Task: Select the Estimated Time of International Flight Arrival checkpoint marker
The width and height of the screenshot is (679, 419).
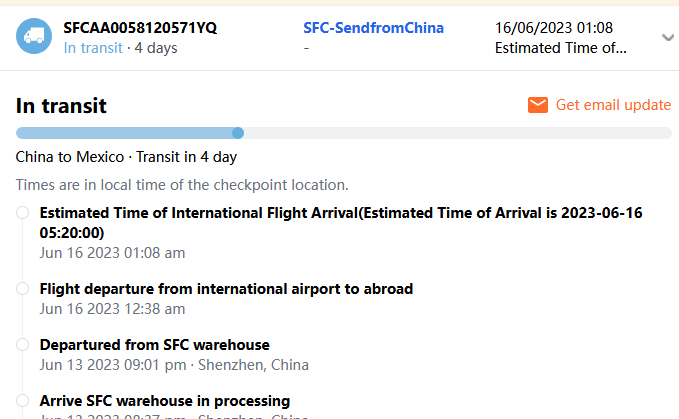Action: click(23, 212)
